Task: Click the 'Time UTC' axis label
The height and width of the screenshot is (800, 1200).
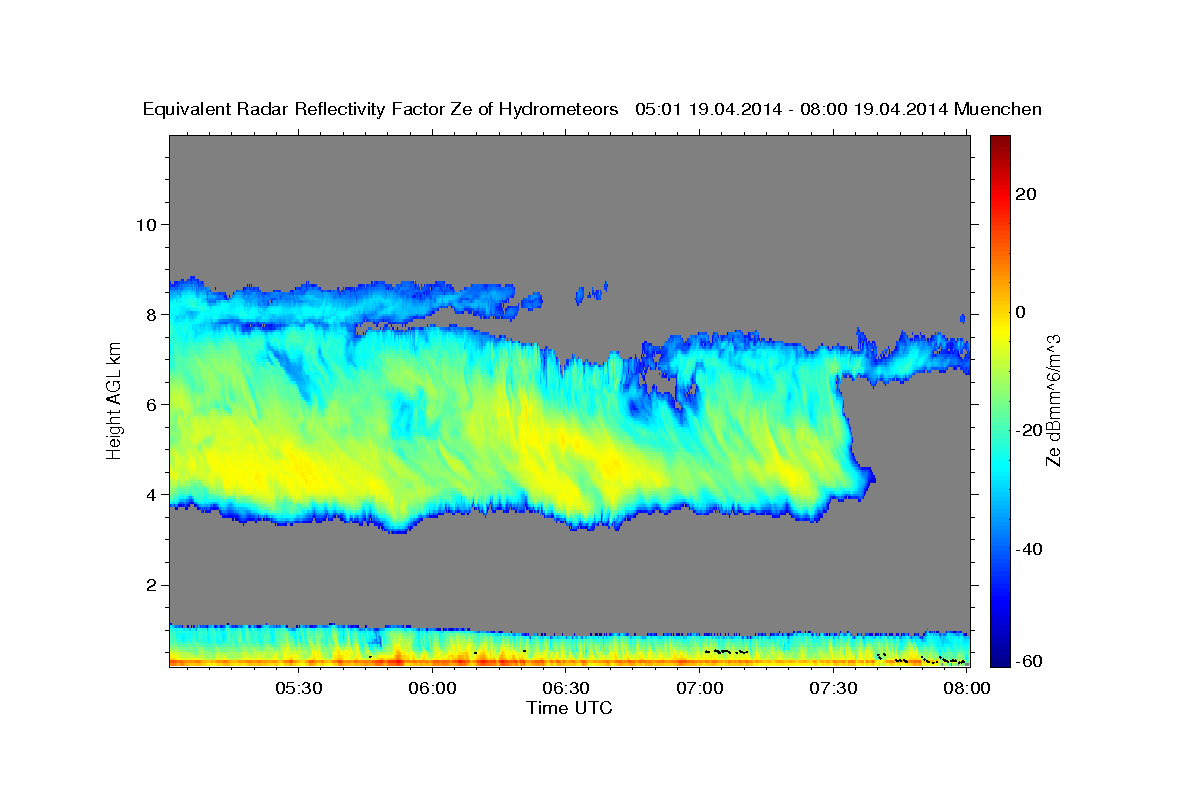Action: (x=569, y=708)
